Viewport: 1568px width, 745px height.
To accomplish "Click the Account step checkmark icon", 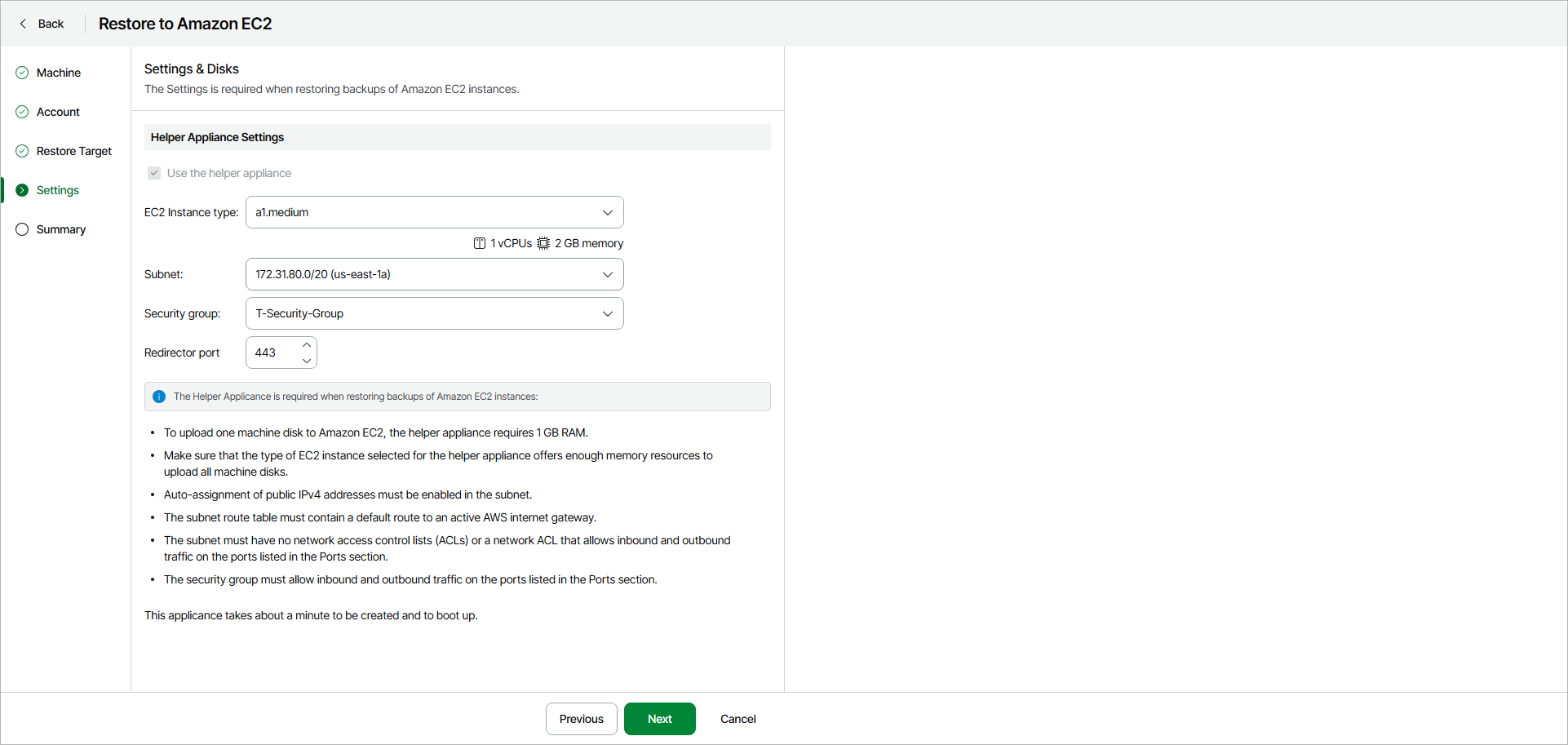I will coord(22,112).
